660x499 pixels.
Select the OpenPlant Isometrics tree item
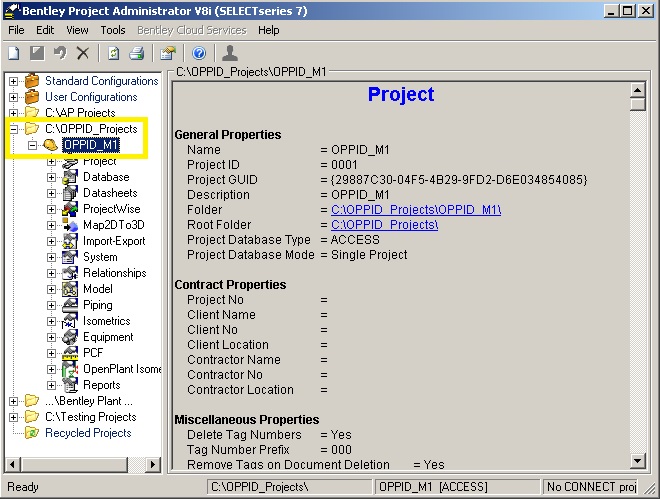(122, 369)
